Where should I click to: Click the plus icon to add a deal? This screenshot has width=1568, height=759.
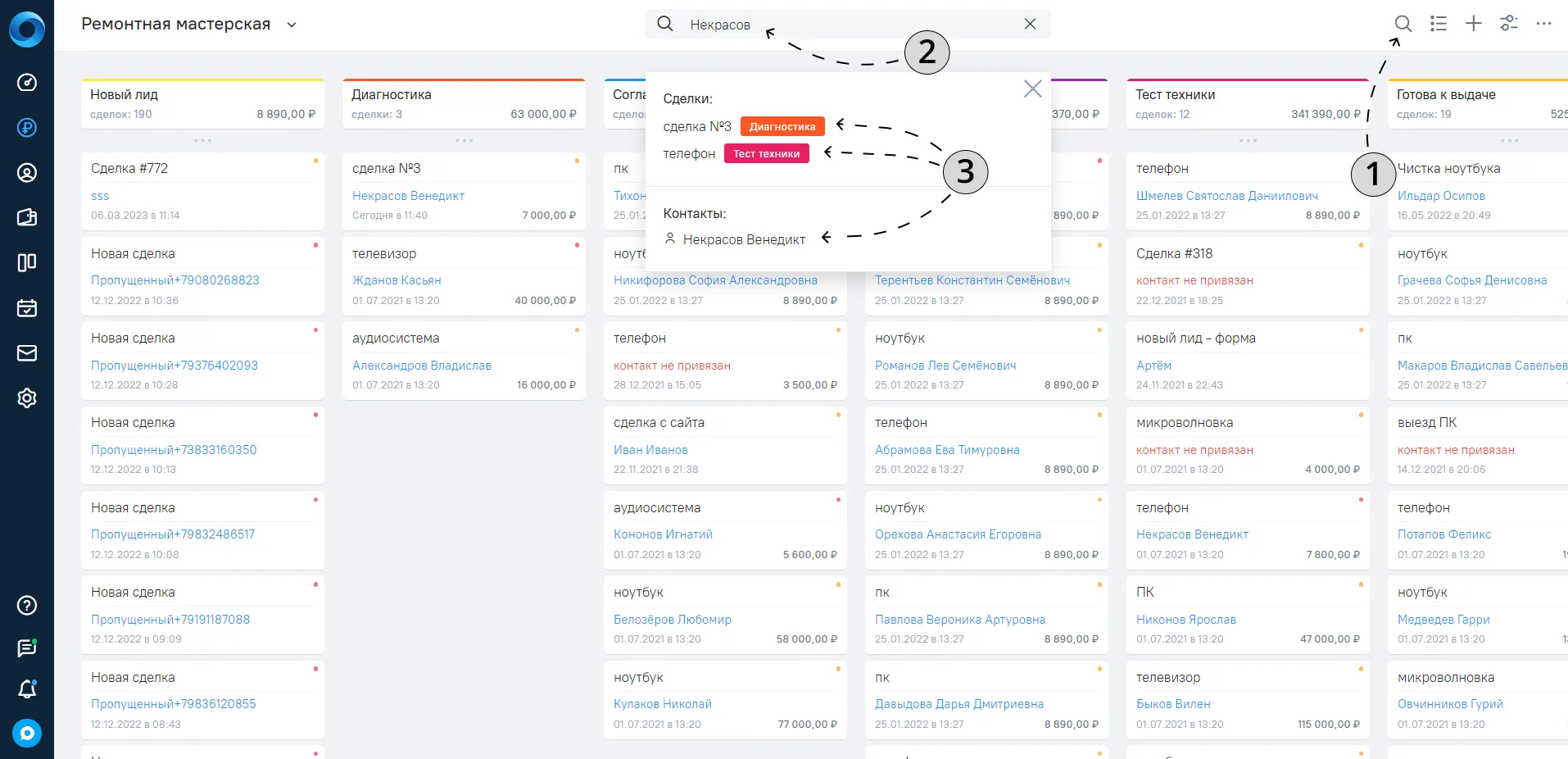1474,24
